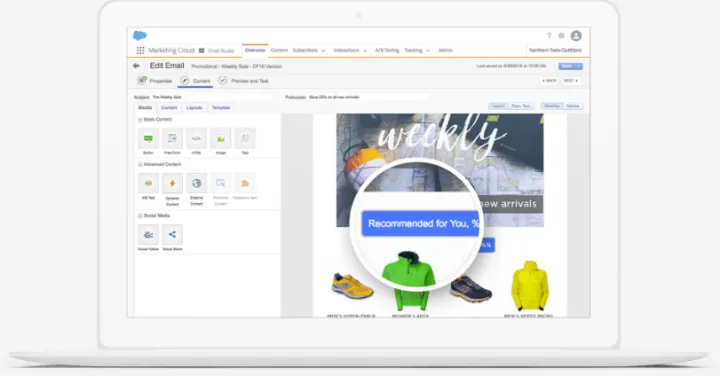Image resolution: width=720 pixels, height=376 pixels.
Task: Switch preview to Desktop
Action: point(552,106)
